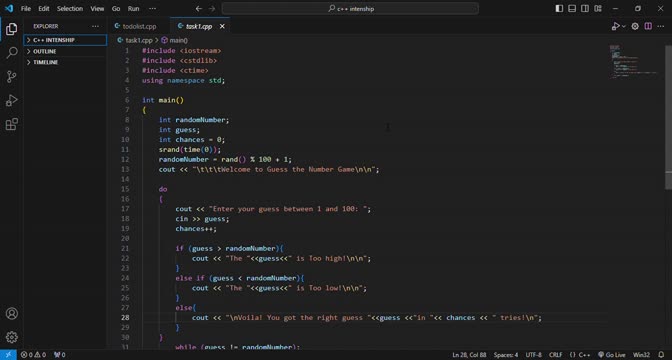Click the editor gear icon
672x360 pixels.
pos(635,26)
